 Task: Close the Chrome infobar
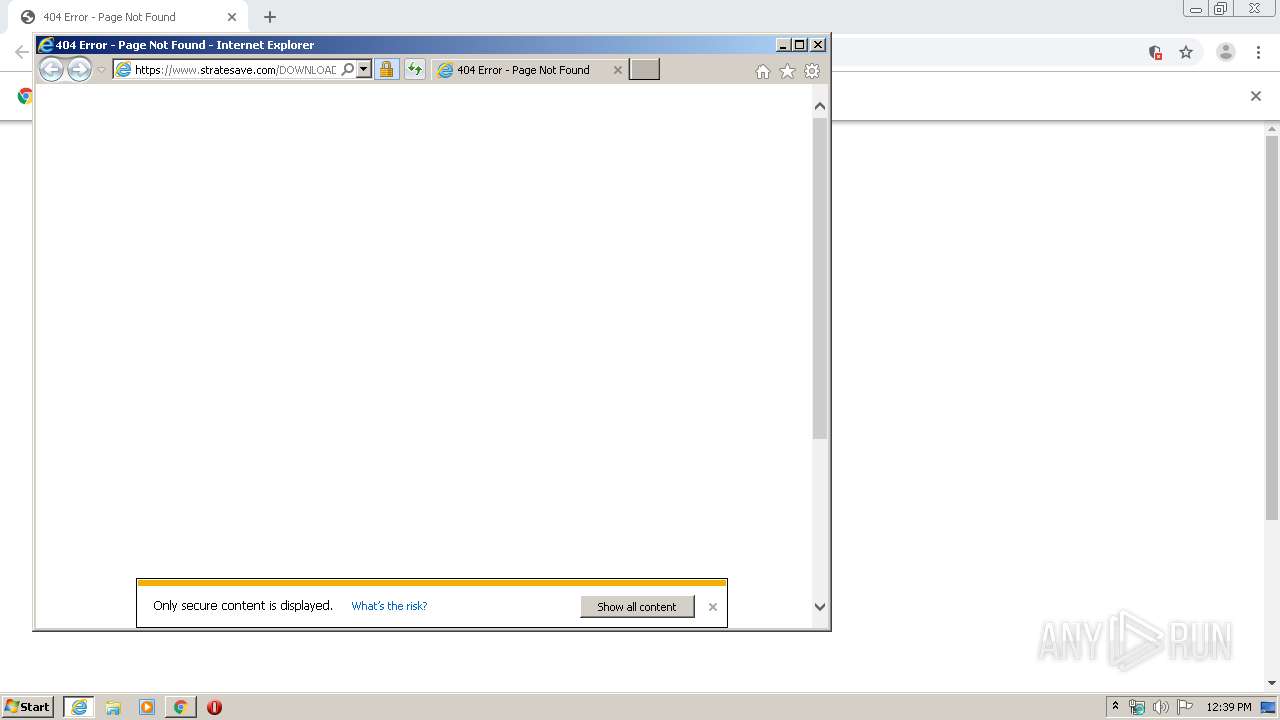(x=1256, y=96)
